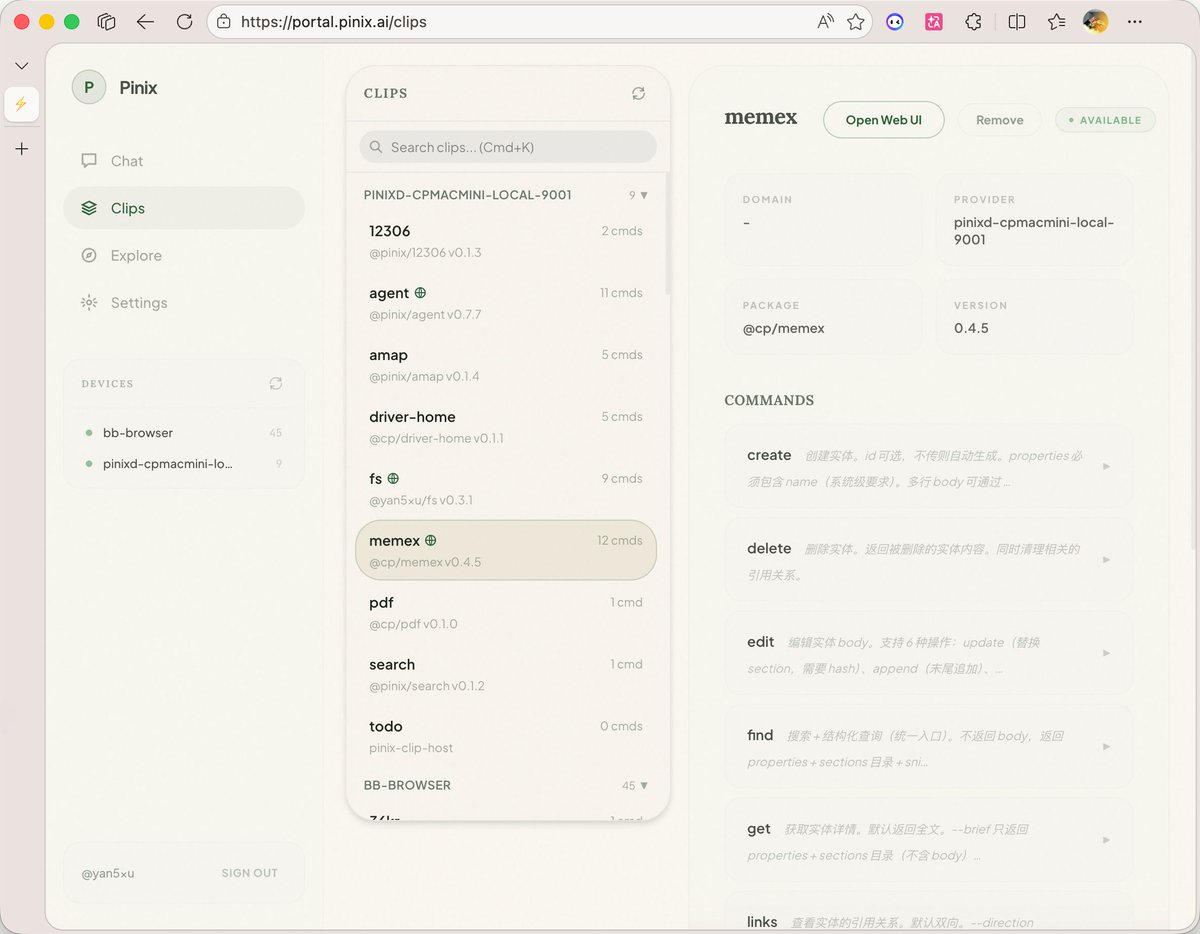
Task: Select the agent clip
Action: 506,303
